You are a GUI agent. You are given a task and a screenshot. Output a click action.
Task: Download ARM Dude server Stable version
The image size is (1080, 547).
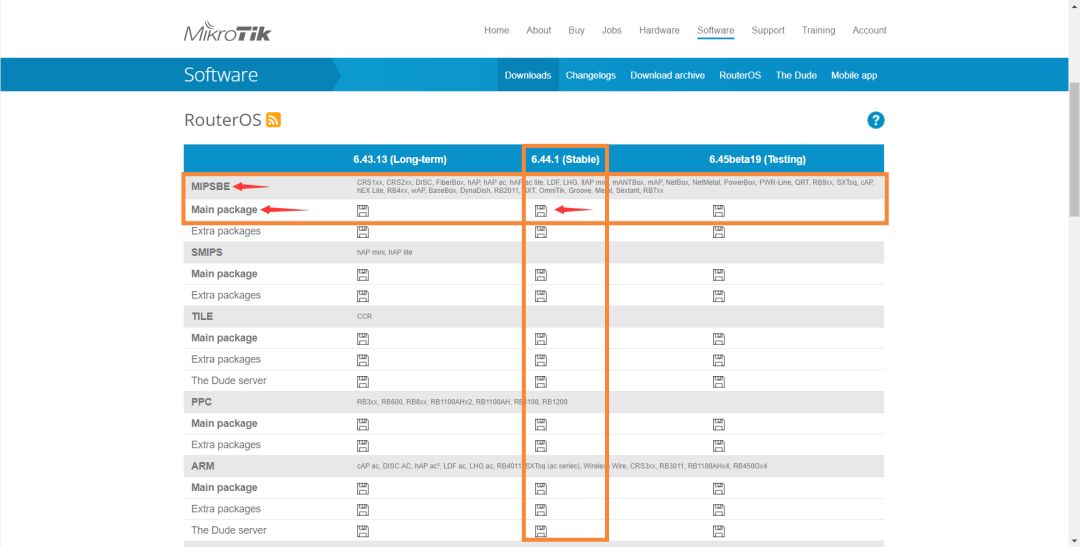(x=541, y=531)
